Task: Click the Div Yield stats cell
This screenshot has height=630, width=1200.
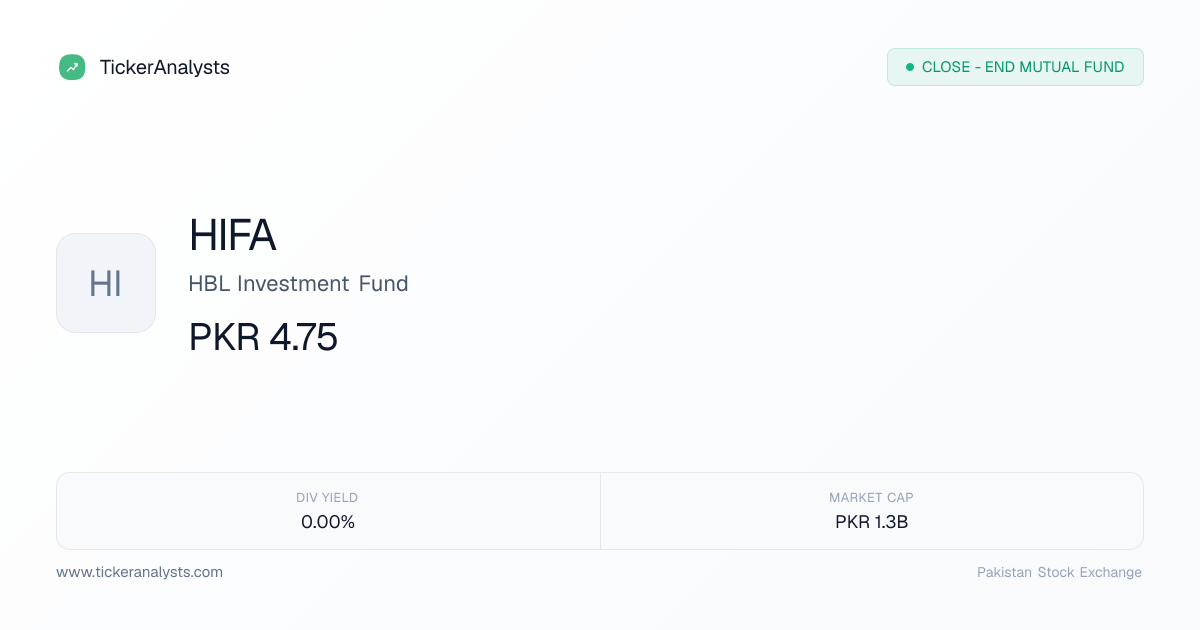Action: (328, 511)
